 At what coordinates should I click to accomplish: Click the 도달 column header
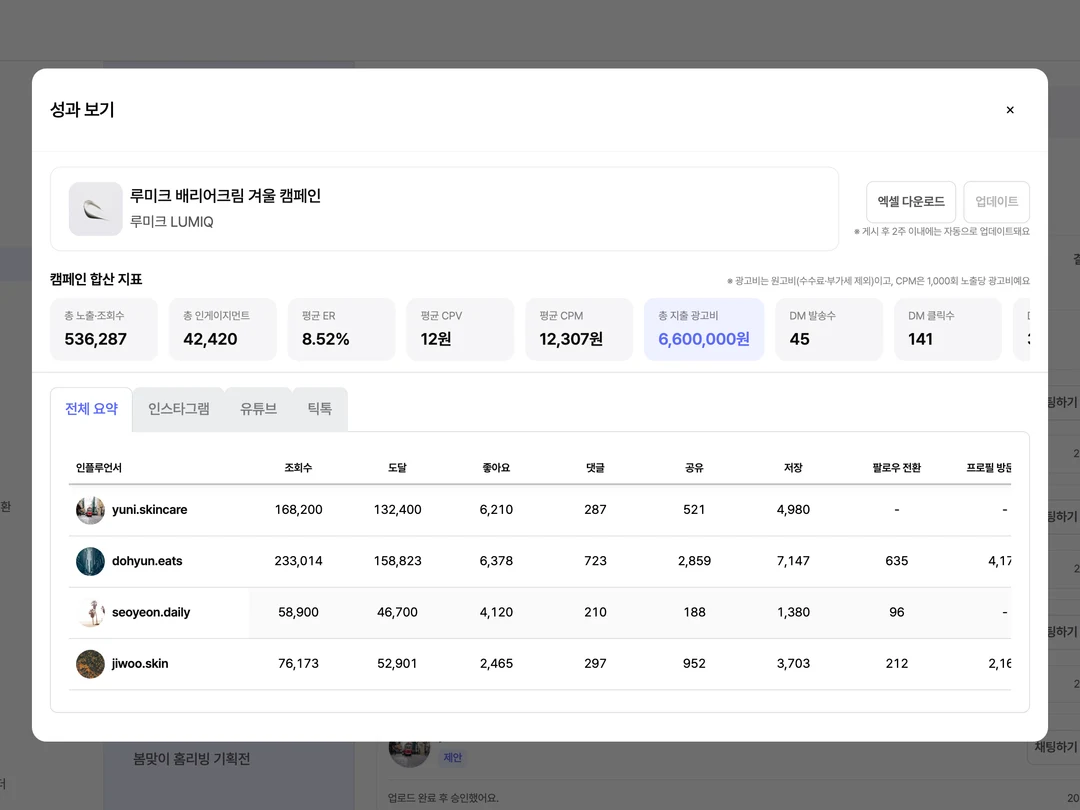coord(397,468)
